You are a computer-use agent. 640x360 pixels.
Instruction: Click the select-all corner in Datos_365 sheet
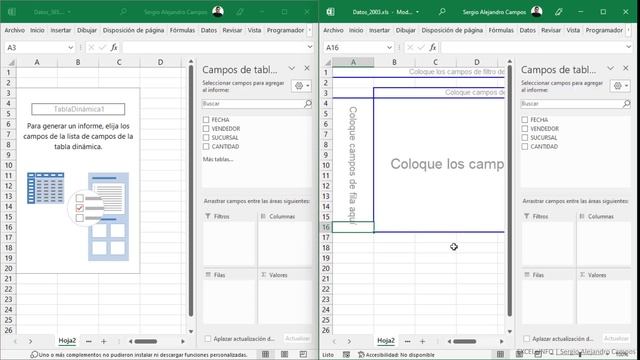coord(11,62)
